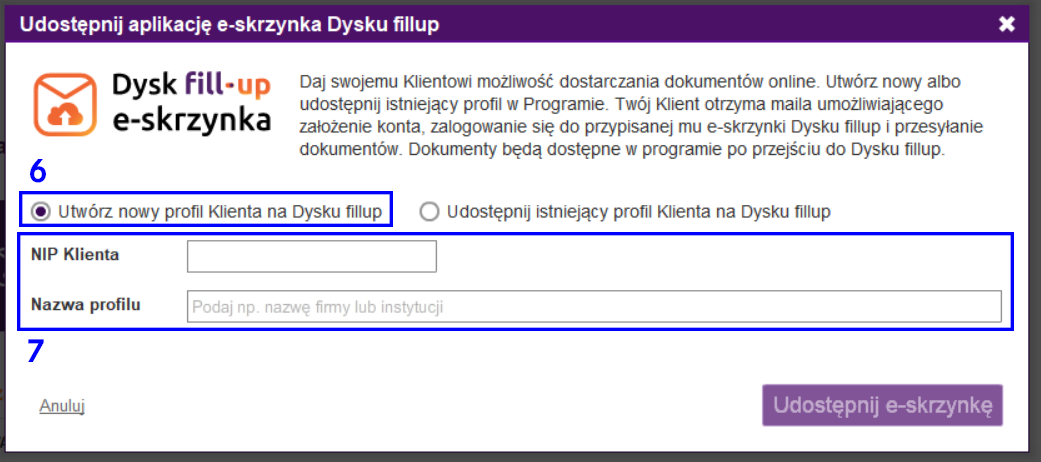
Task: Close the dialog with the X button
Action: (1006, 25)
